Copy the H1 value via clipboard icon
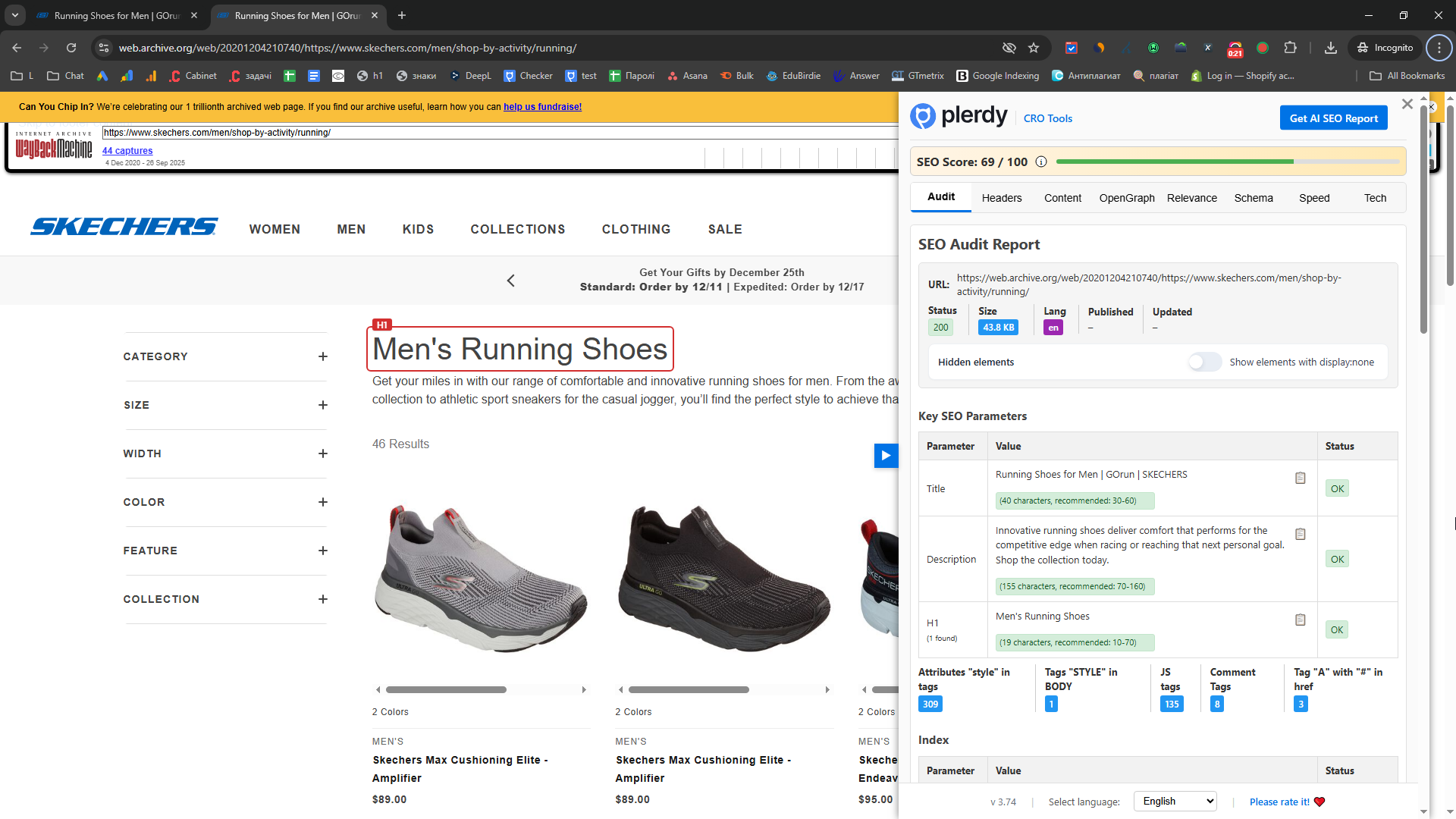Screen dimensions: 1456x819 1300,620
